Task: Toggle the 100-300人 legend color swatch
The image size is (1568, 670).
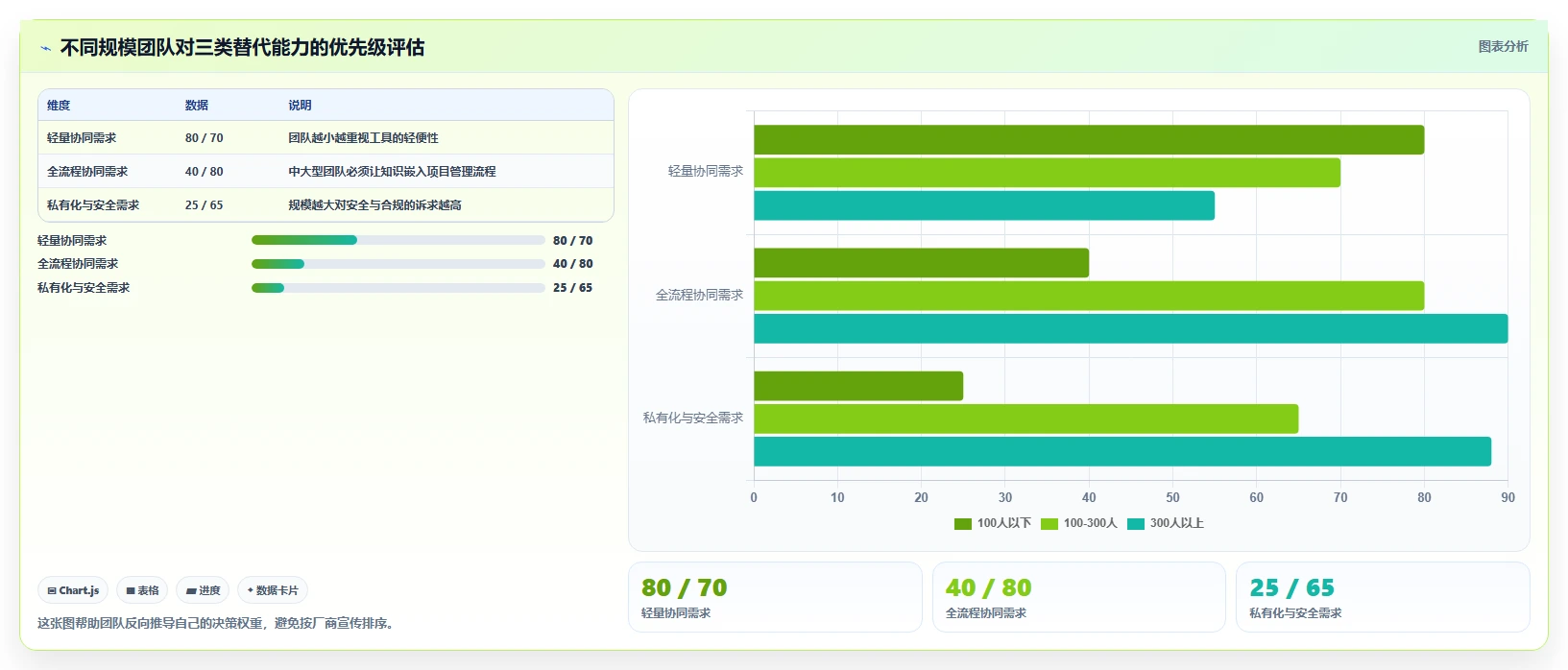Action: pos(1049,524)
